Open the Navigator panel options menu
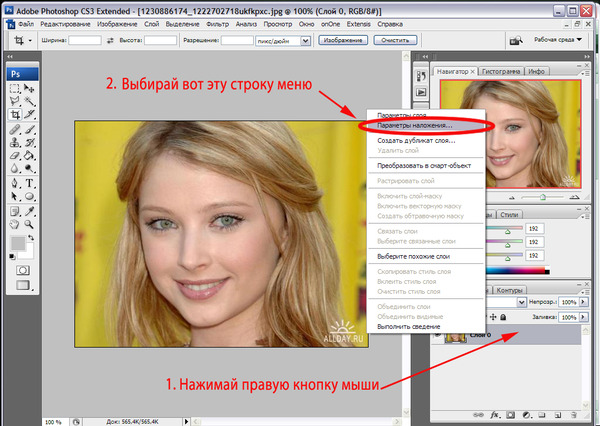This screenshot has height=426, width=600. click(x=585, y=73)
